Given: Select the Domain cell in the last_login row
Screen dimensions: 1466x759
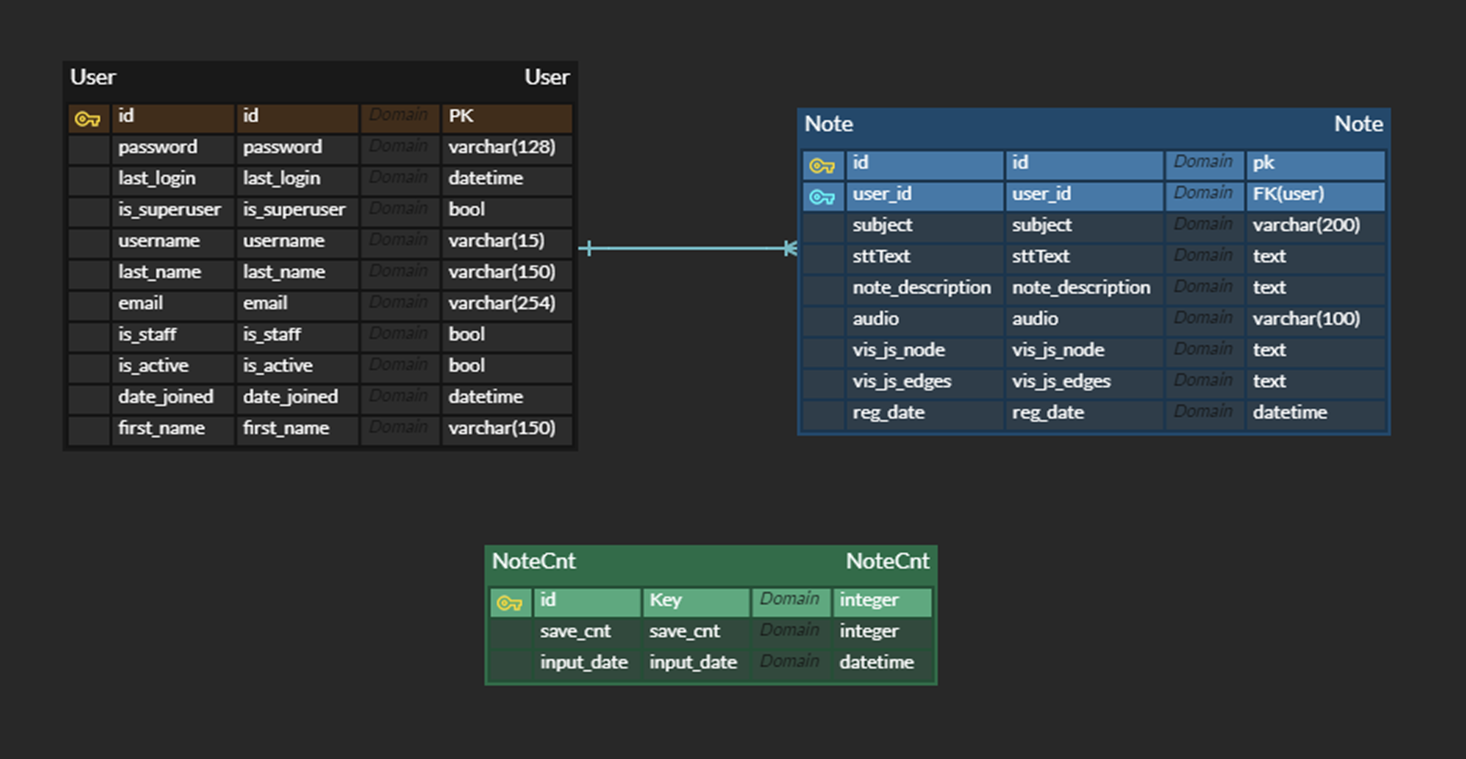Looking at the screenshot, I should (x=399, y=179).
